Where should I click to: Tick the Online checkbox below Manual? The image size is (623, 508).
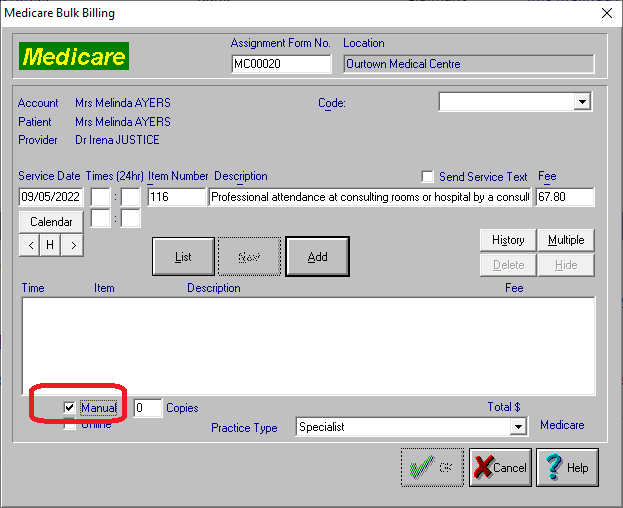click(69, 425)
